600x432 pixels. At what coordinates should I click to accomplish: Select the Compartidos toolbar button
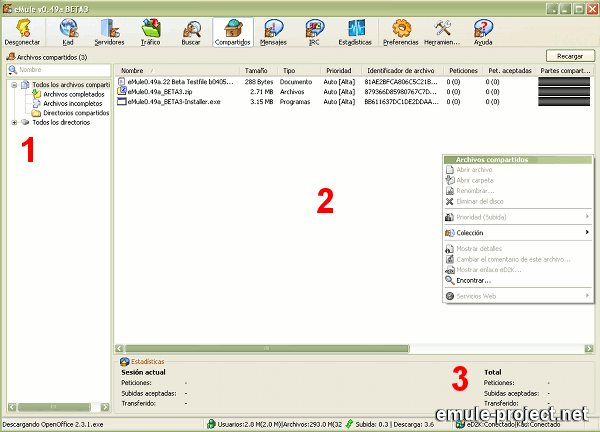(x=233, y=32)
